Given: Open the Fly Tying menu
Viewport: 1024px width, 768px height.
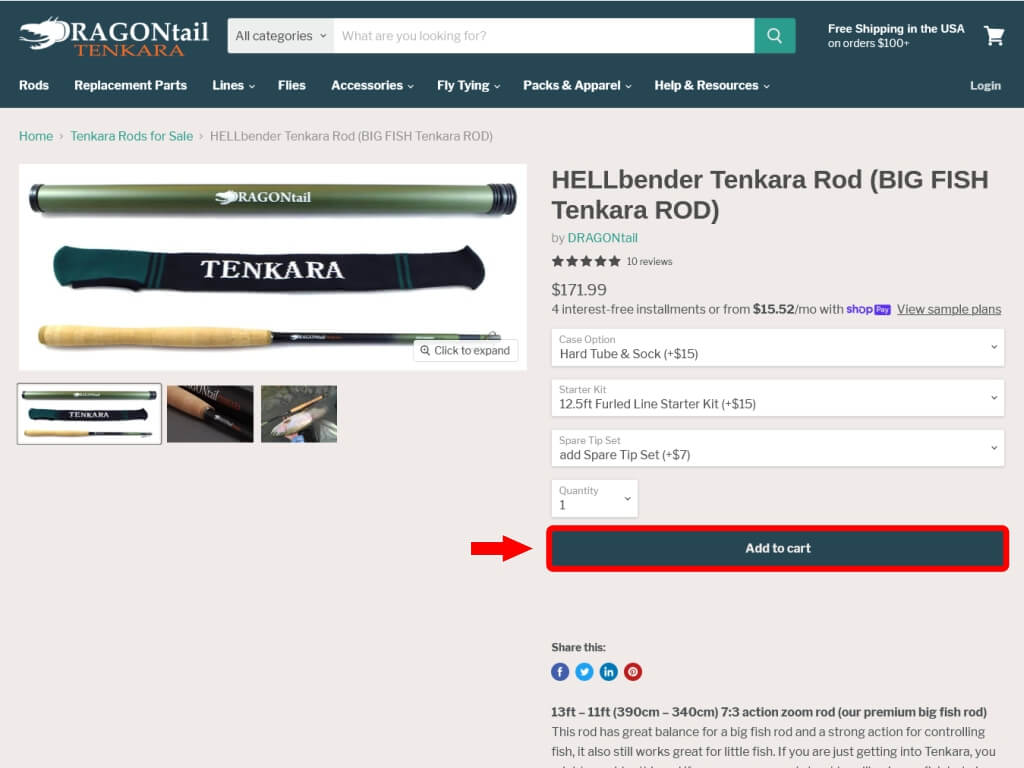Looking at the screenshot, I should click(468, 86).
